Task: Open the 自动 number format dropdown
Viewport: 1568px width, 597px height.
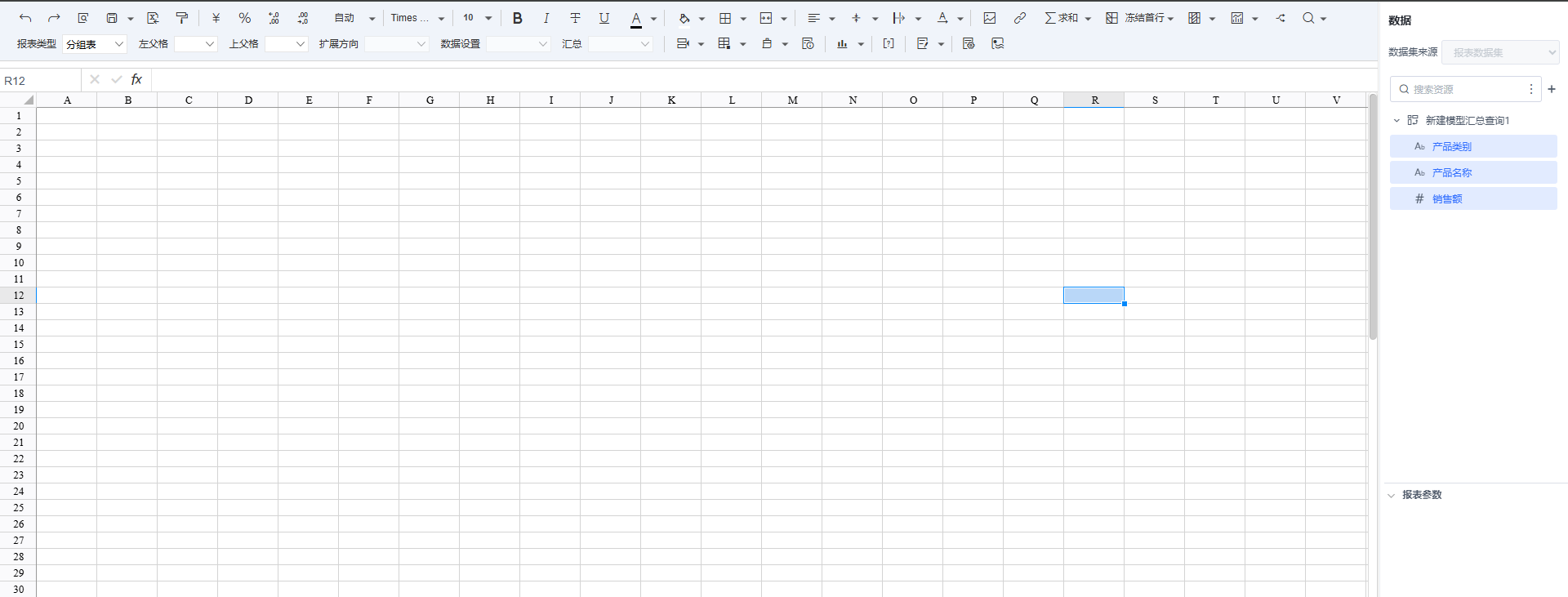Action: pos(354,18)
